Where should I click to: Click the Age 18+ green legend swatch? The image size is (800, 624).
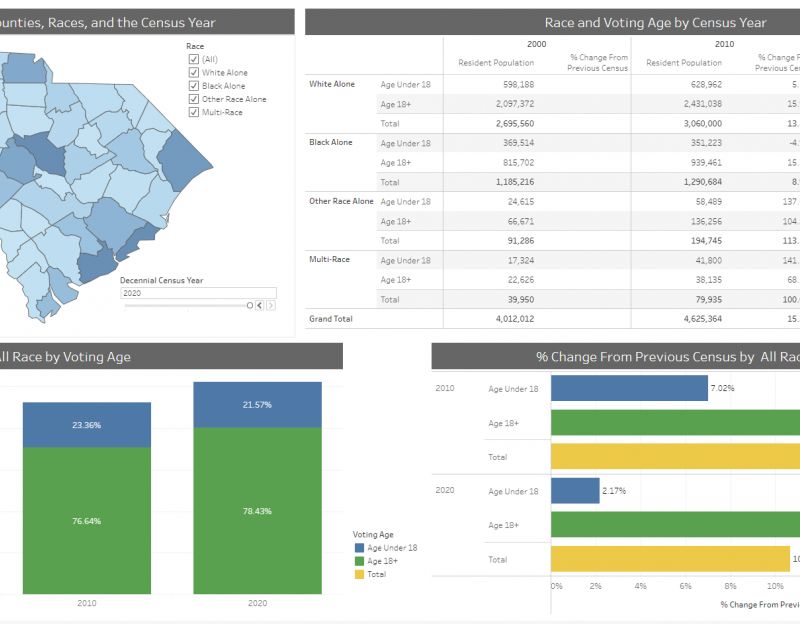(359, 561)
